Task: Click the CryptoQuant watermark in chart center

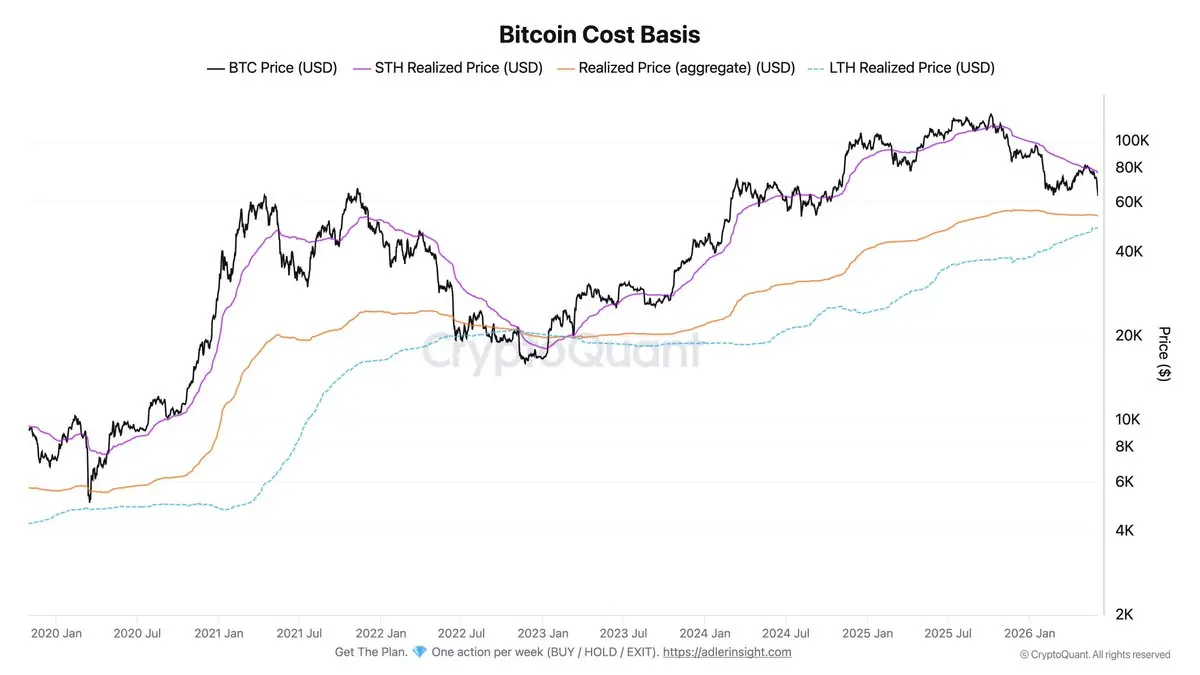Action: pyautogui.click(x=560, y=352)
